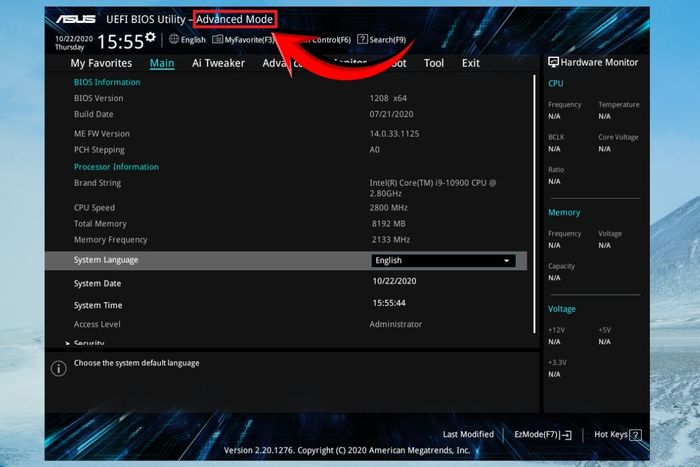Click the Version 2.20.1276 copyright text
Screen dimensions: 700x467
point(346,450)
